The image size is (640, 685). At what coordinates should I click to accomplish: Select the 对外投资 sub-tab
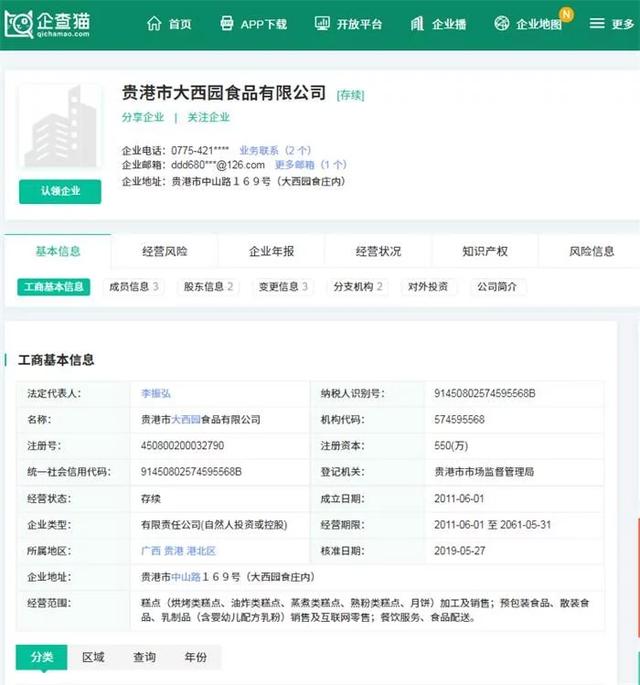coord(428,287)
